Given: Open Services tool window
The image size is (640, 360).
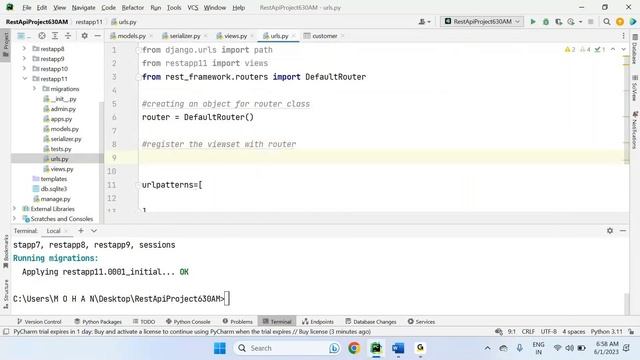Looking at the screenshot, I should 421,322.
